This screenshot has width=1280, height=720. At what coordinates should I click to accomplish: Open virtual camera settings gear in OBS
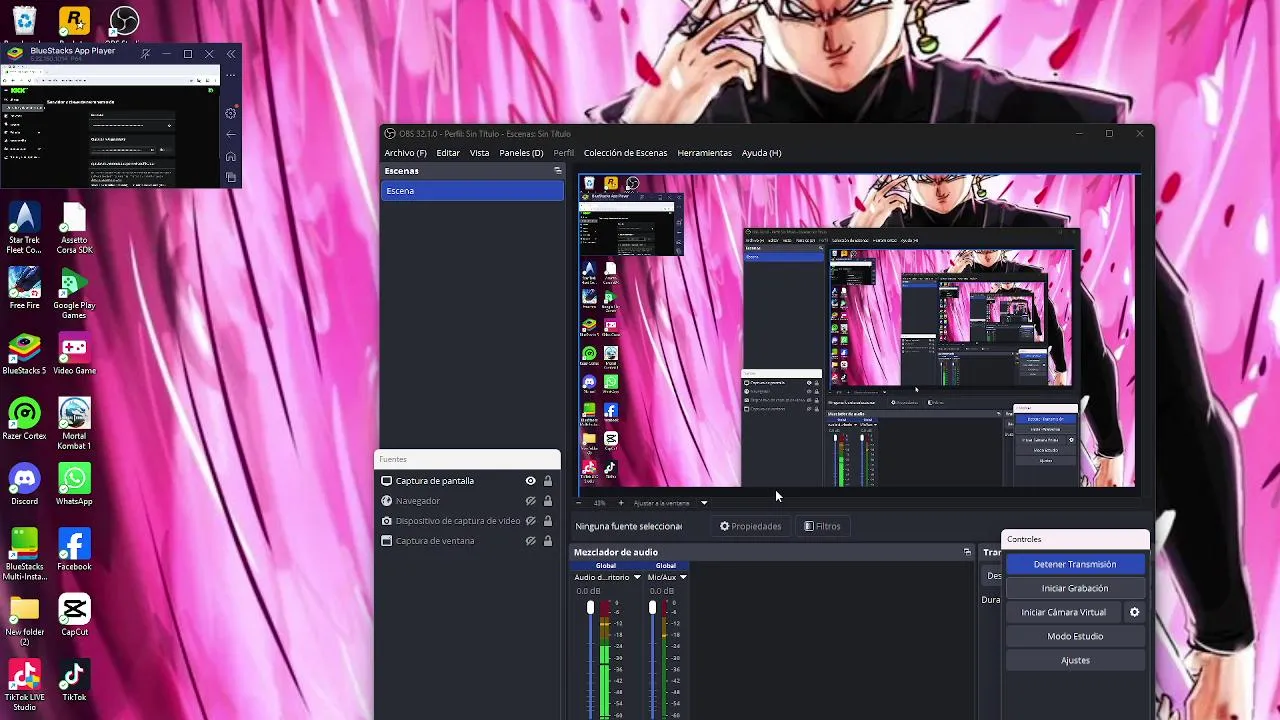click(1134, 612)
